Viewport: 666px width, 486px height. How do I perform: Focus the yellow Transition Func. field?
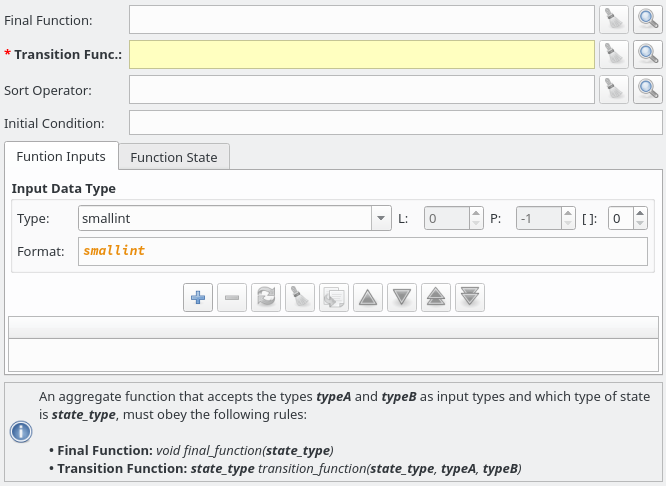click(362, 54)
